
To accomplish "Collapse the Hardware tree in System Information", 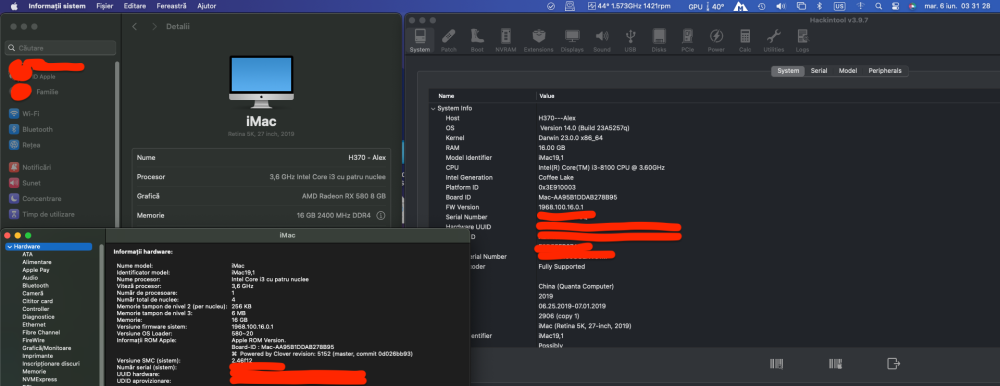I will (x=10, y=246).
